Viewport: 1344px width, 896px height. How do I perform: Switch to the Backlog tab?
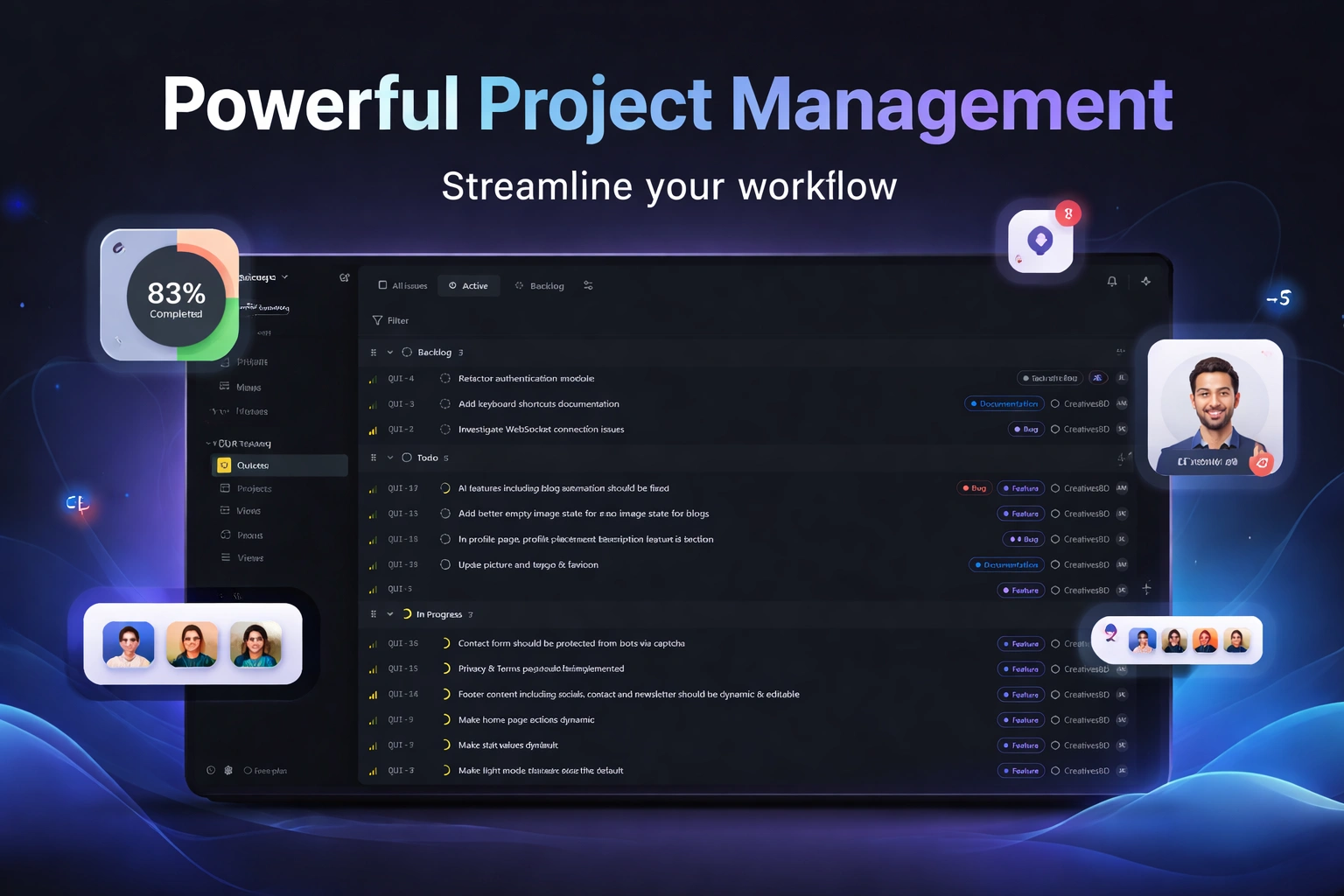540,286
